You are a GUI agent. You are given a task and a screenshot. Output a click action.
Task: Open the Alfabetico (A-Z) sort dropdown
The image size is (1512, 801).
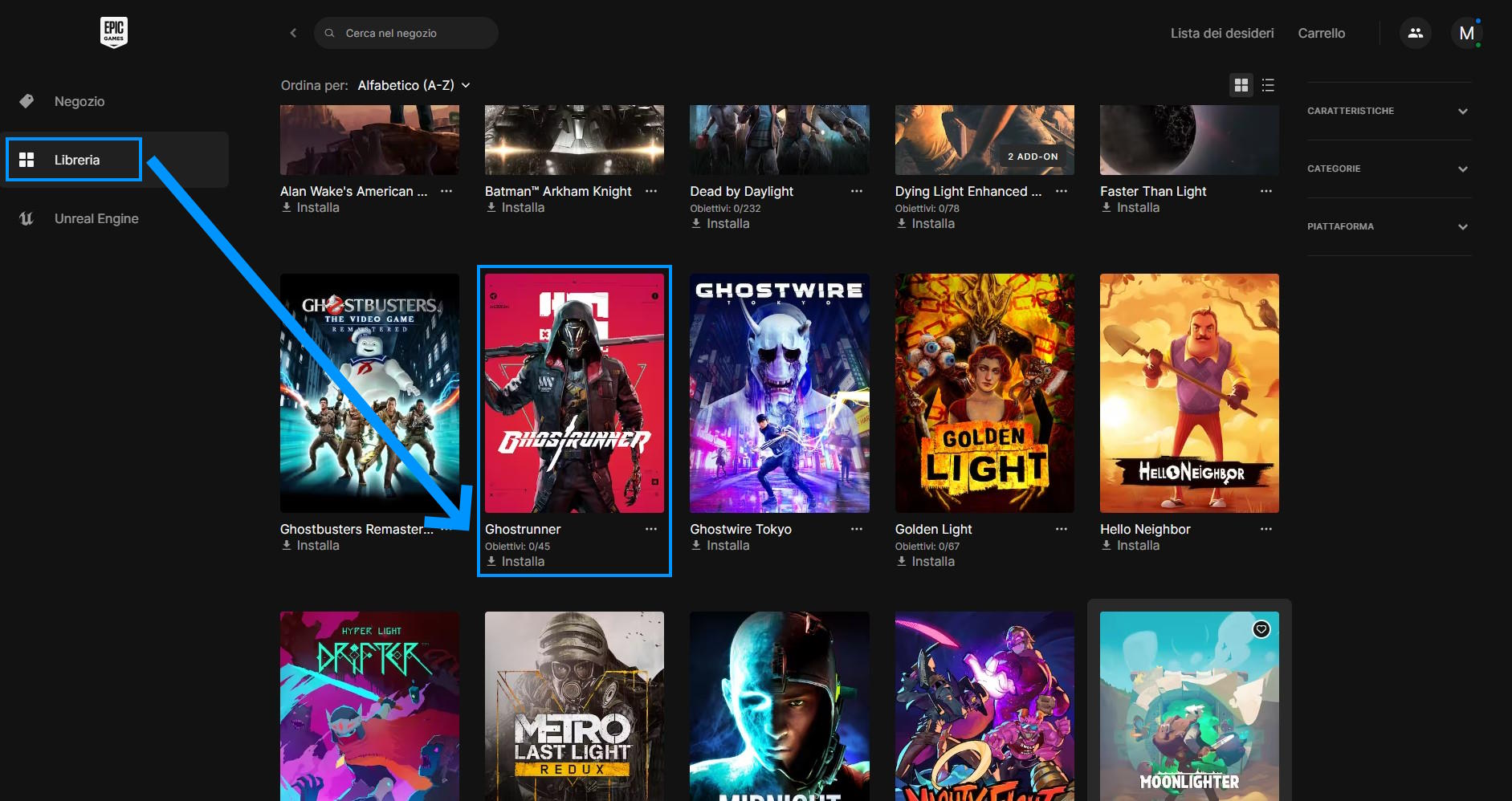414,85
